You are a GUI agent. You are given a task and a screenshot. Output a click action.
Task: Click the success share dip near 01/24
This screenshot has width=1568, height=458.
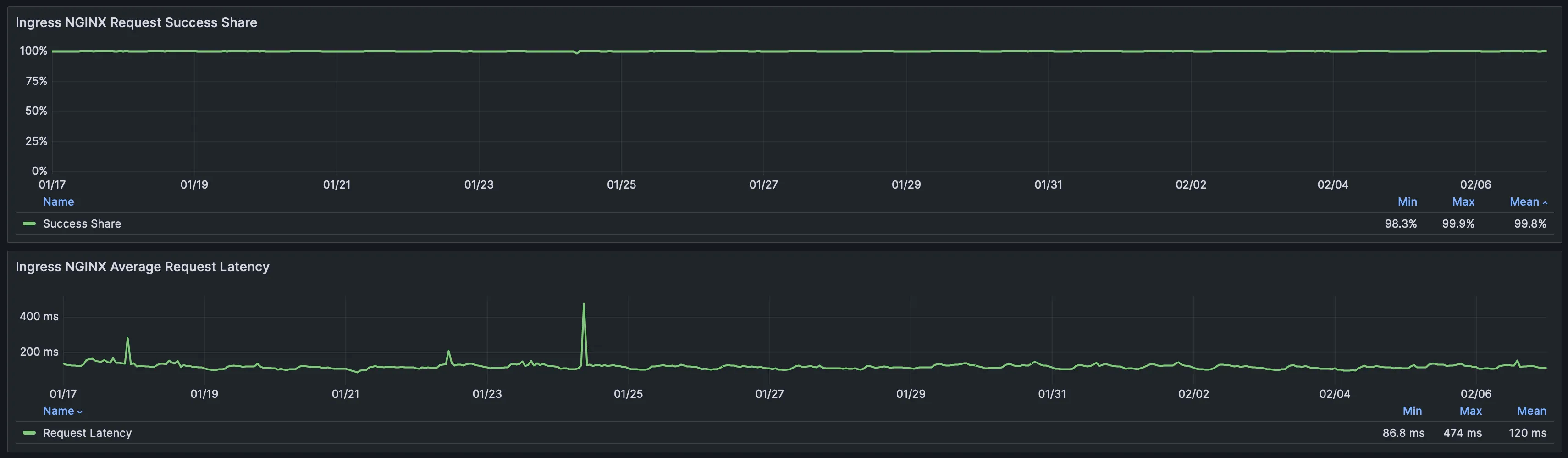point(577,53)
